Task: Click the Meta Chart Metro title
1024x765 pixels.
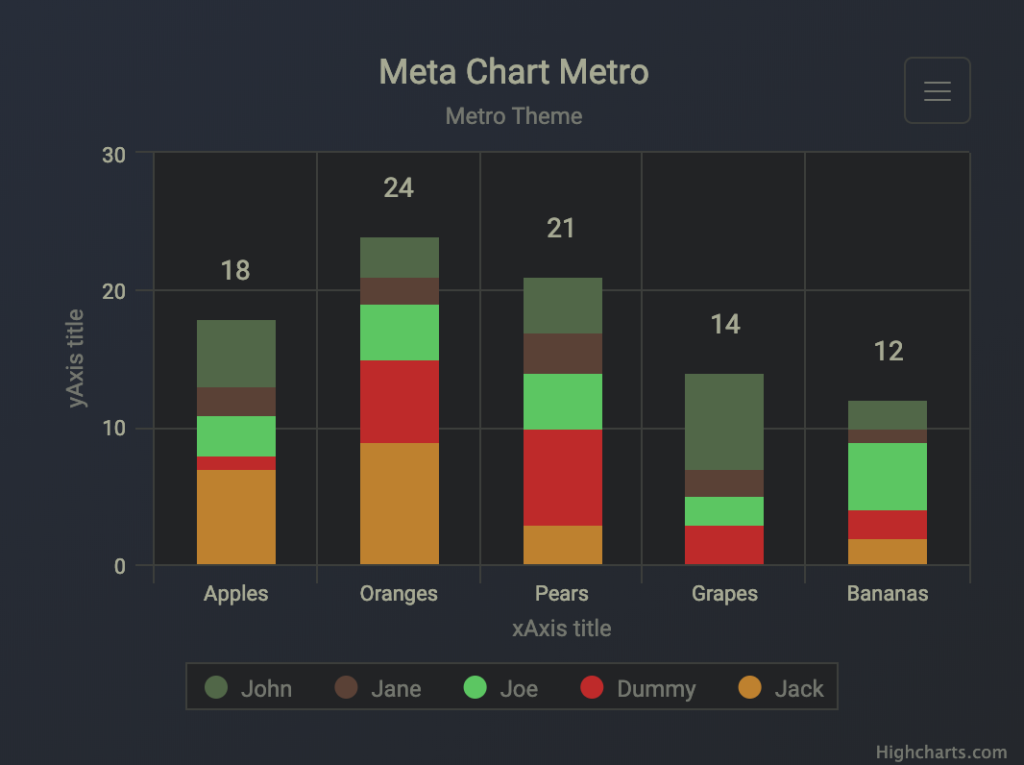Action: (x=514, y=72)
